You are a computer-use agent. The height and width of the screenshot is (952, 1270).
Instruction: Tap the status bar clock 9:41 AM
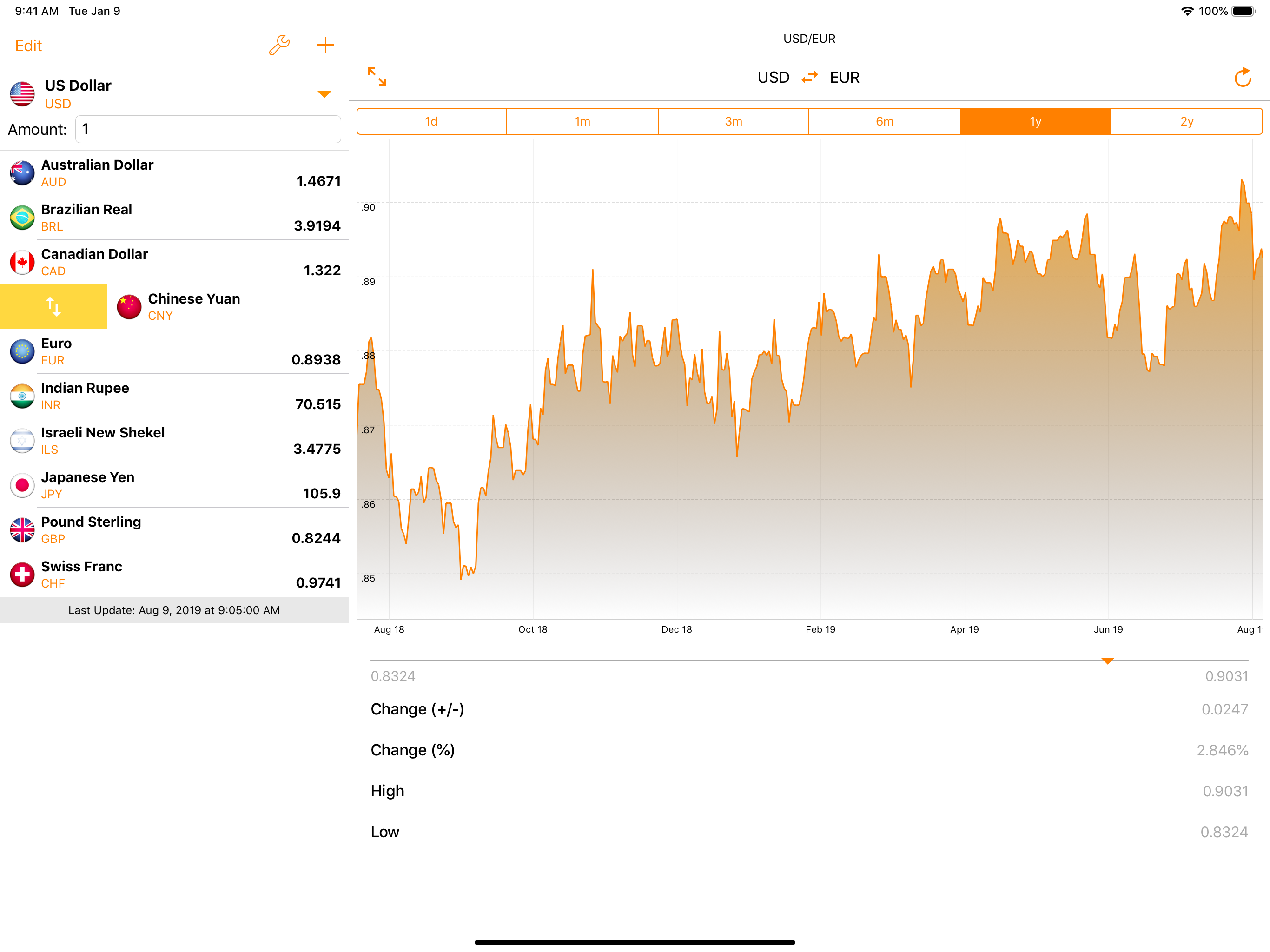point(37,11)
